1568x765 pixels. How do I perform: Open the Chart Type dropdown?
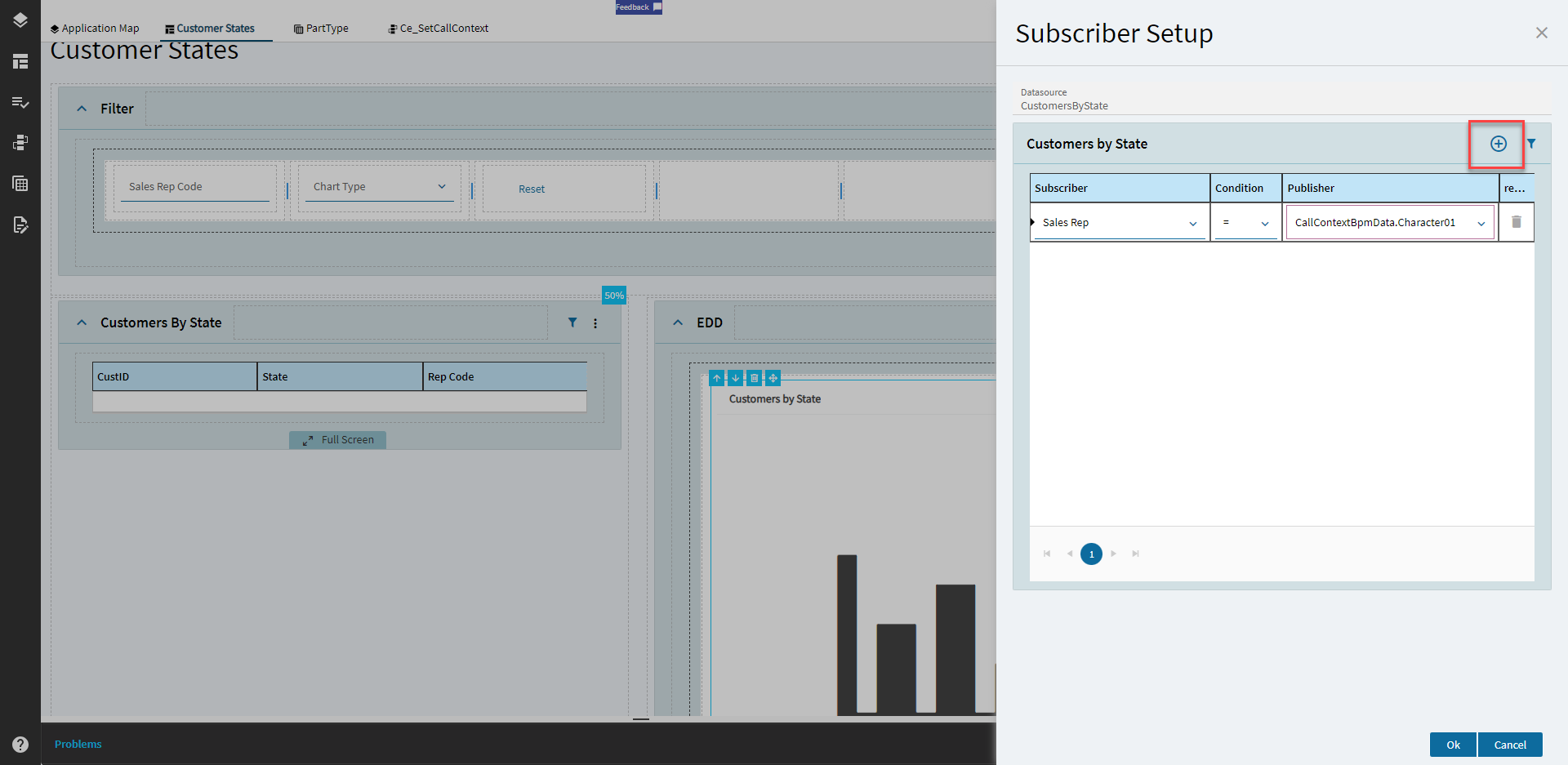click(x=379, y=187)
